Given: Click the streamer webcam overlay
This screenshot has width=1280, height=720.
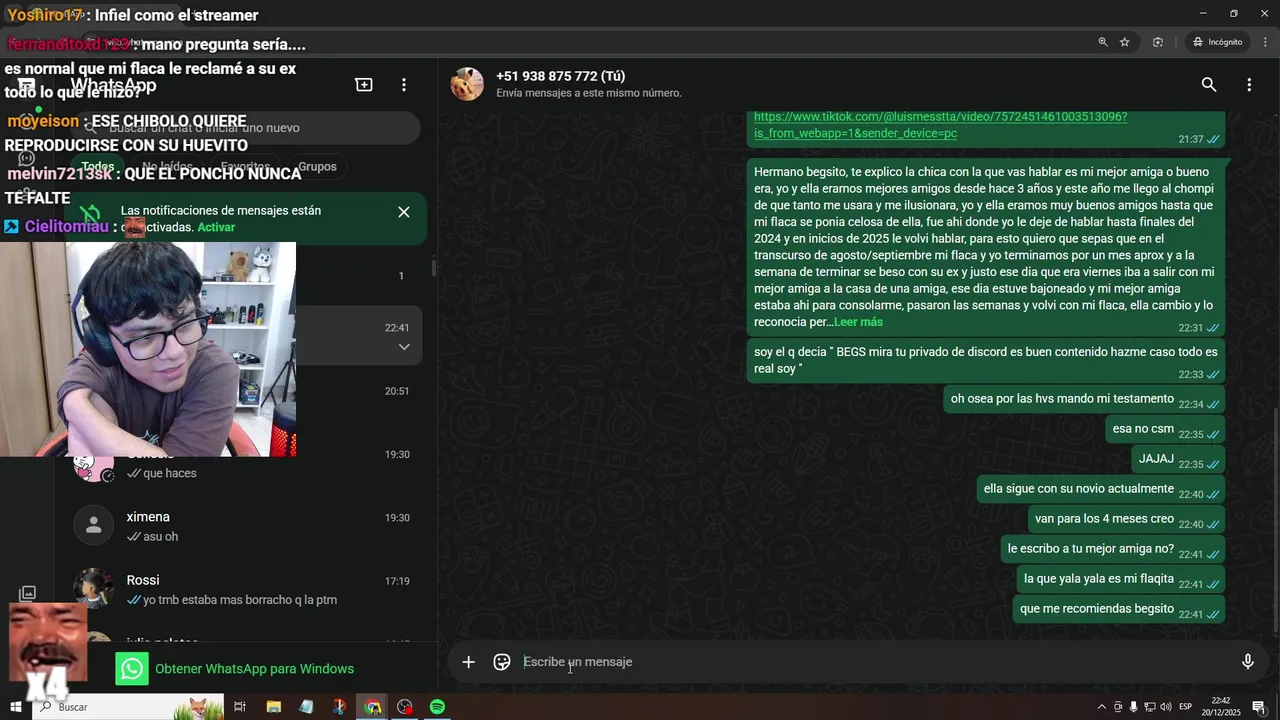Looking at the screenshot, I should [148, 349].
